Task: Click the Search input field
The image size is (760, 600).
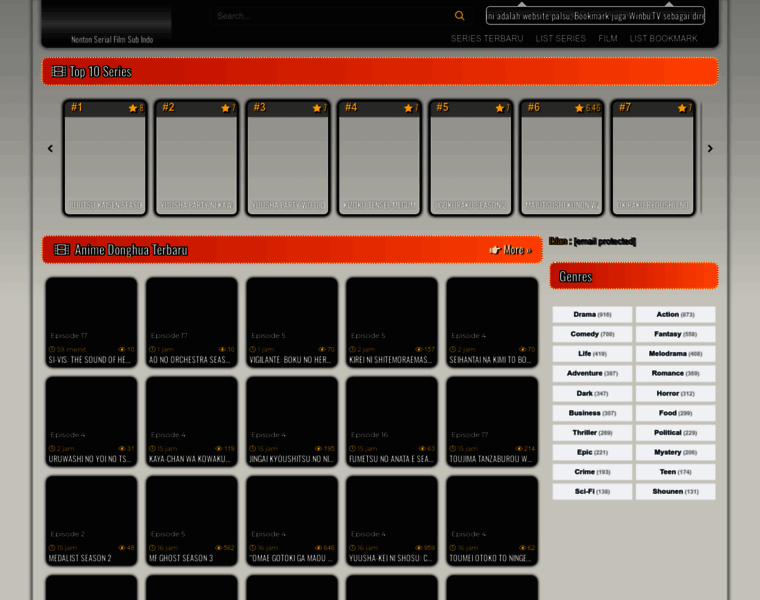Action: (x=330, y=16)
